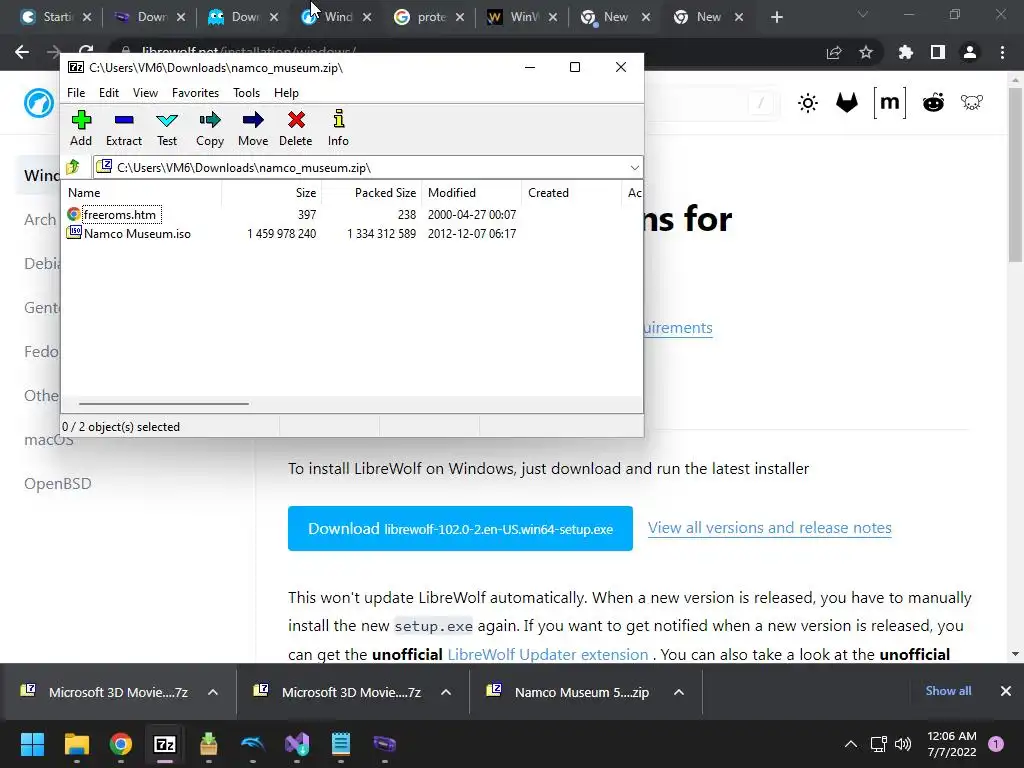Open a new Chrome tab

click(776, 17)
